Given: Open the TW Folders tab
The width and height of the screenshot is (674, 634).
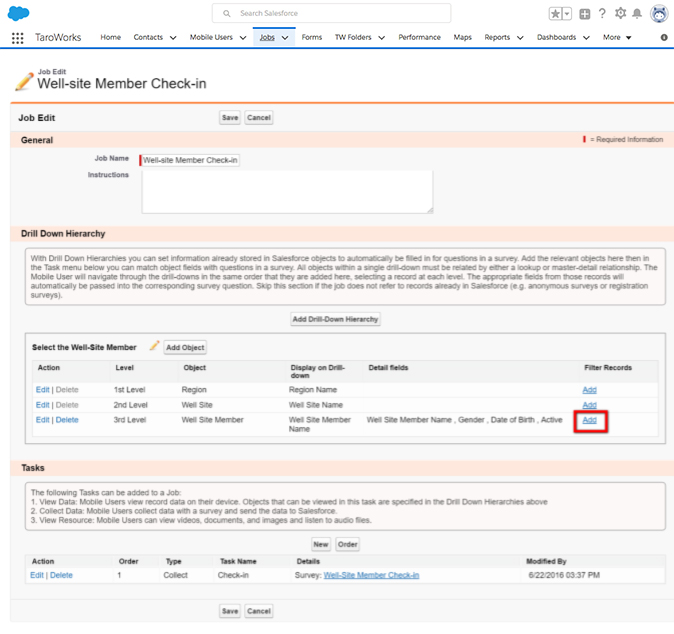Looking at the screenshot, I should click(353, 37).
